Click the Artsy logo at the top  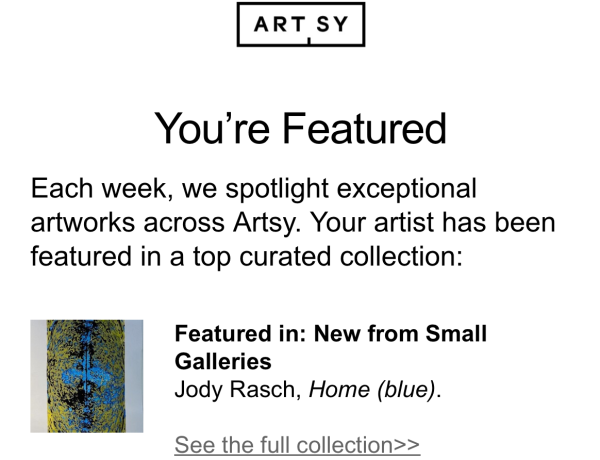coord(301,25)
